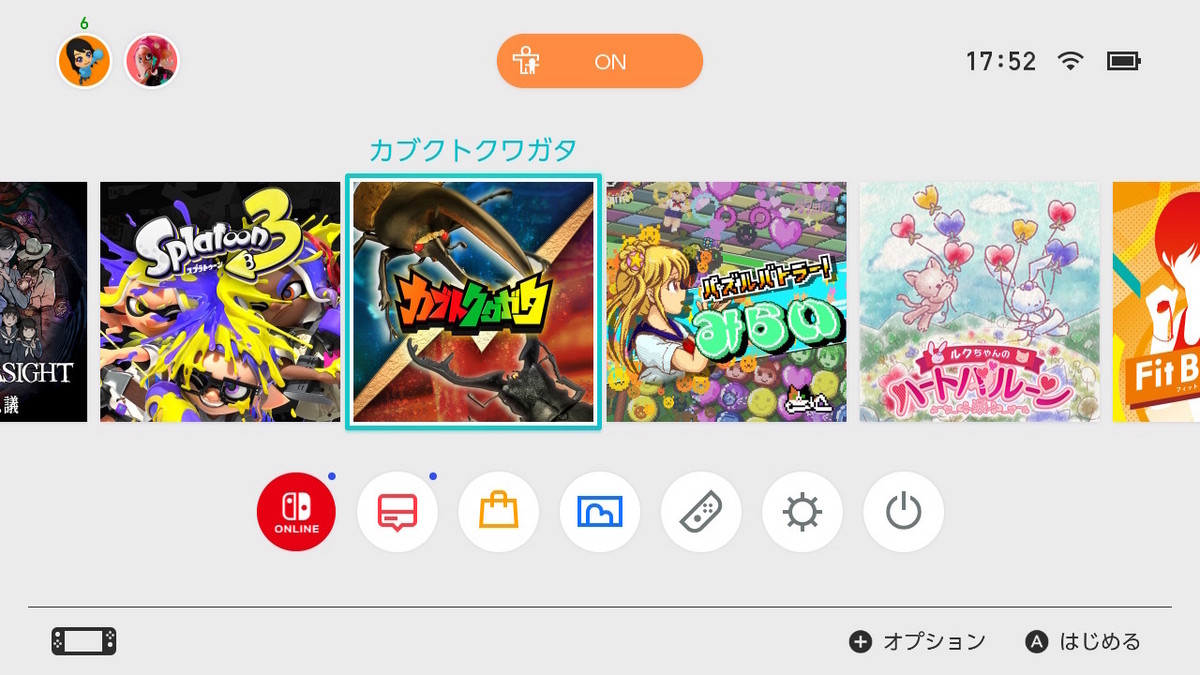Open the News icon
Screen dimensions: 1200x675
coord(397,512)
